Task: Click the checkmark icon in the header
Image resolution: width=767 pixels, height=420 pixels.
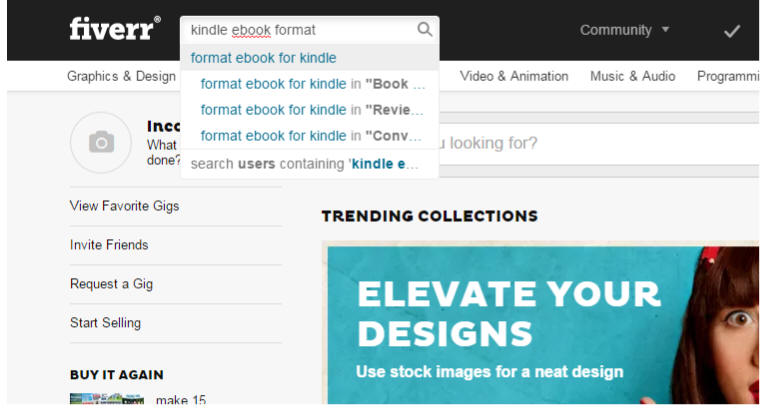Action: 732,31
